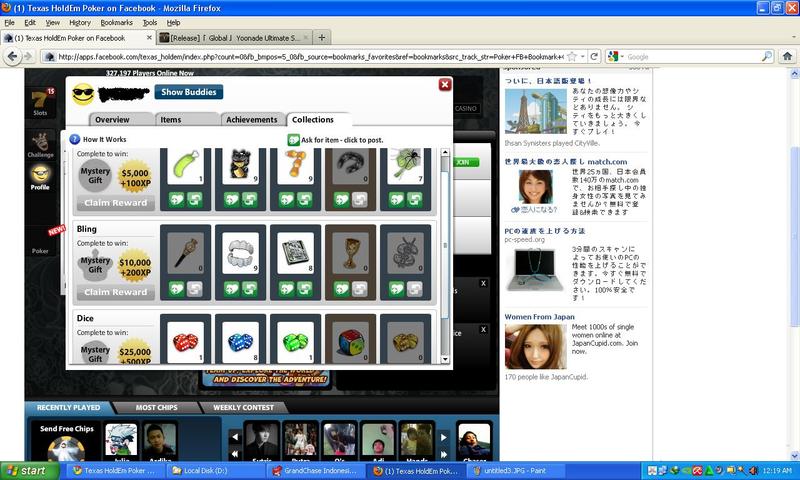Click collections list scroll up arrow

[445, 153]
